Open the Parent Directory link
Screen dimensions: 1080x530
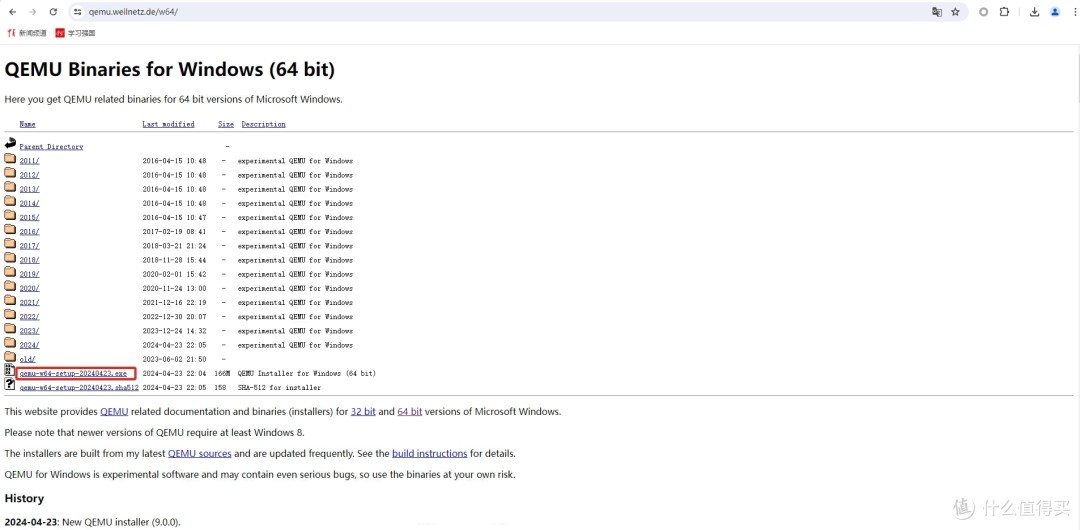[x=51, y=147]
